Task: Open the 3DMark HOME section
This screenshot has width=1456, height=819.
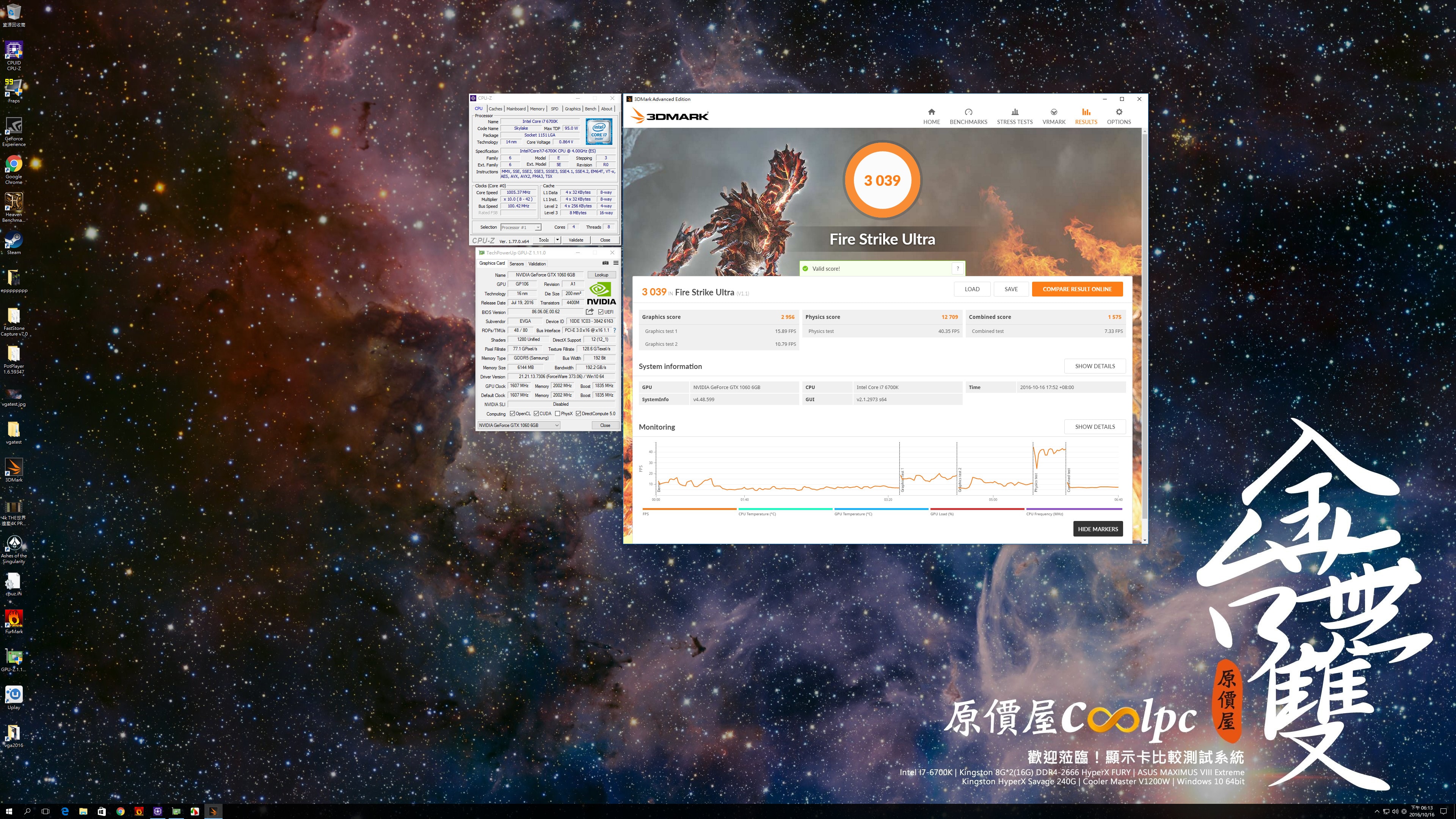Action: tap(932, 116)
